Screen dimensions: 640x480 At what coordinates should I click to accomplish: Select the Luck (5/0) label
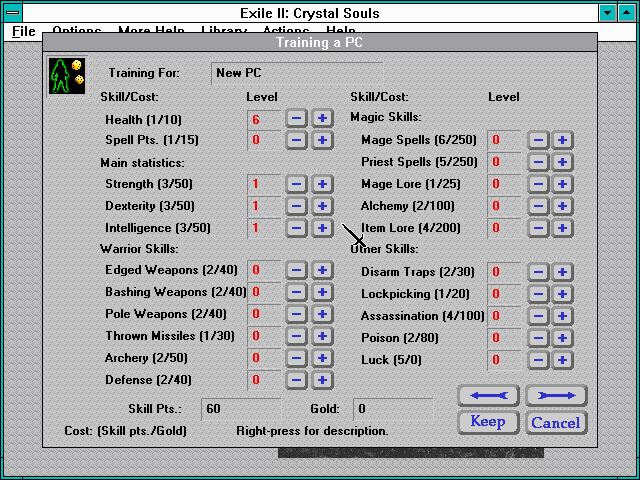click(x=391, y=360)
